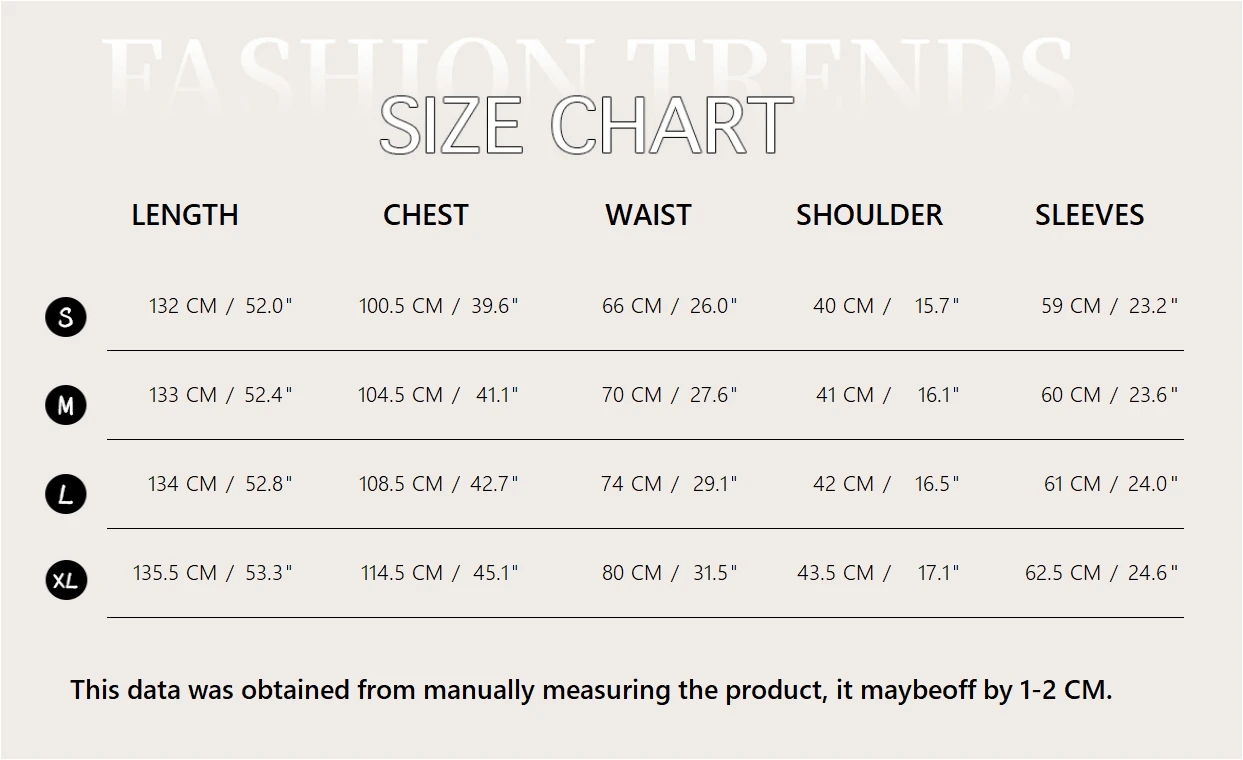The image size is (1243, 760).
Task: Click the 61 CM / 24.0" sleeves value
Action: tap(1110, 484)
